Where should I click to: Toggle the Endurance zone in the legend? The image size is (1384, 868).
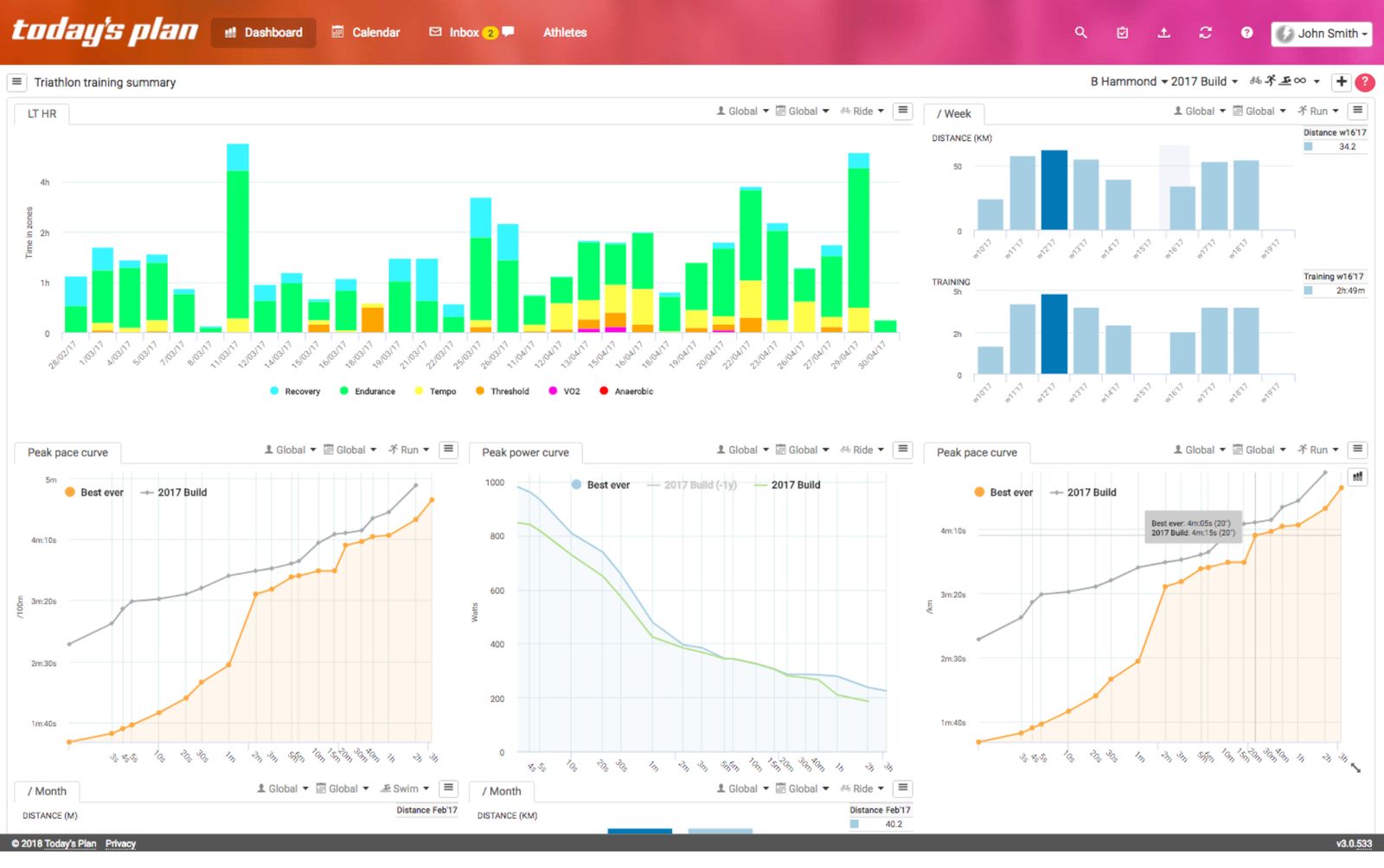(x=367, y=391)
